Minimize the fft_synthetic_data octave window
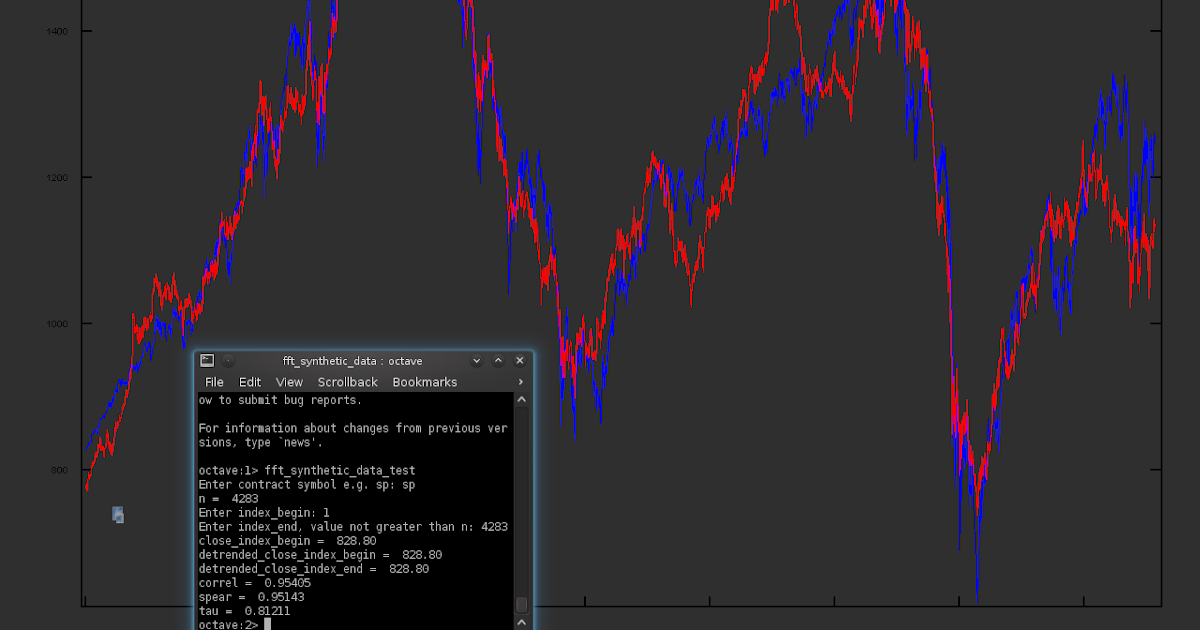The image size is (1200, 630). point(477,361)
